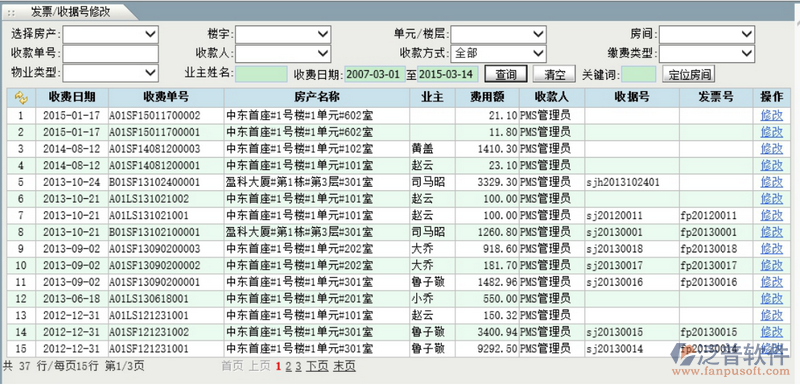Click the 下页 pagination link
Image resolution: width=800 pixels, height=387 pixels.
coord(317,366)
